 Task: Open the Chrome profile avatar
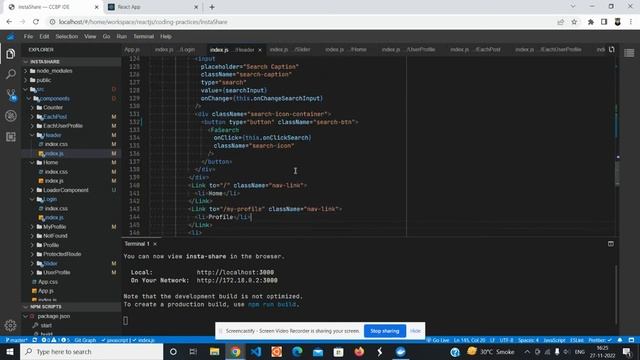tap(618, 22)
